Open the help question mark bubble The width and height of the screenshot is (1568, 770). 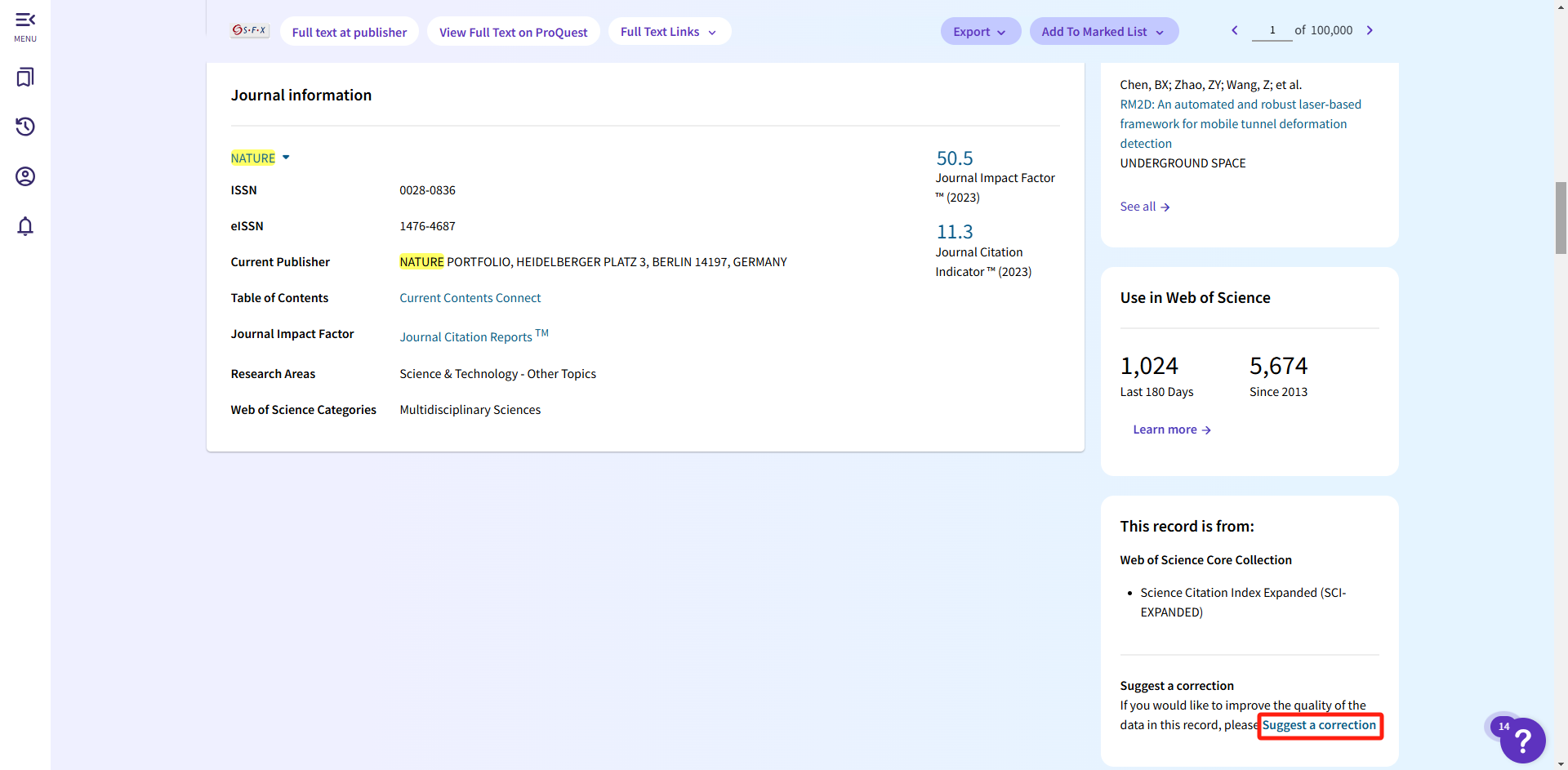[x=1522, y=740]
